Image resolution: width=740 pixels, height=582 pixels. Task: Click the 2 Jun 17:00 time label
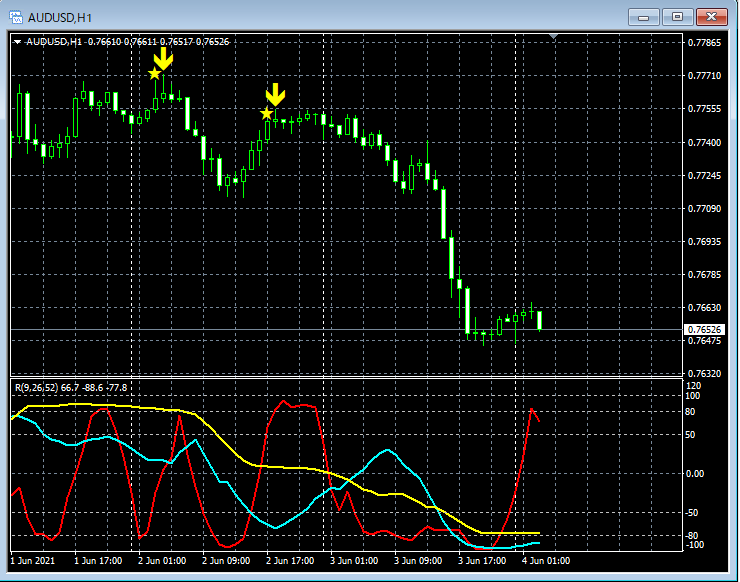[x=290, y=561]
